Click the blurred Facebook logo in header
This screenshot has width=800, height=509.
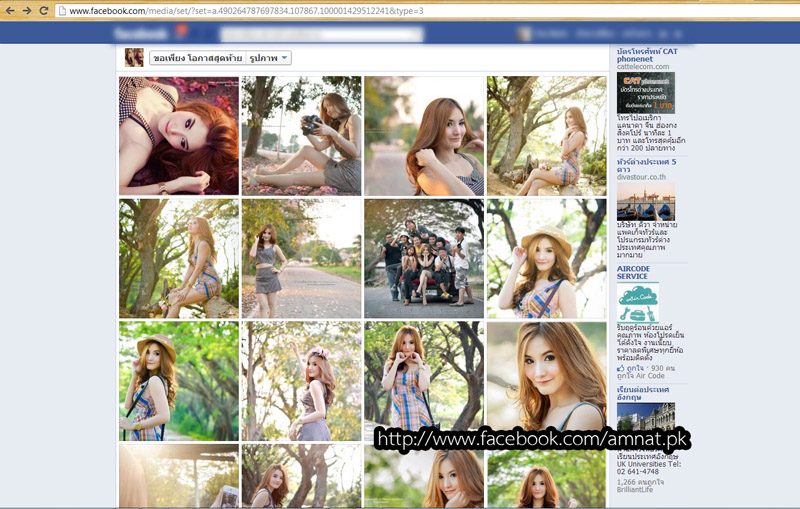click(x=141, y=34)
